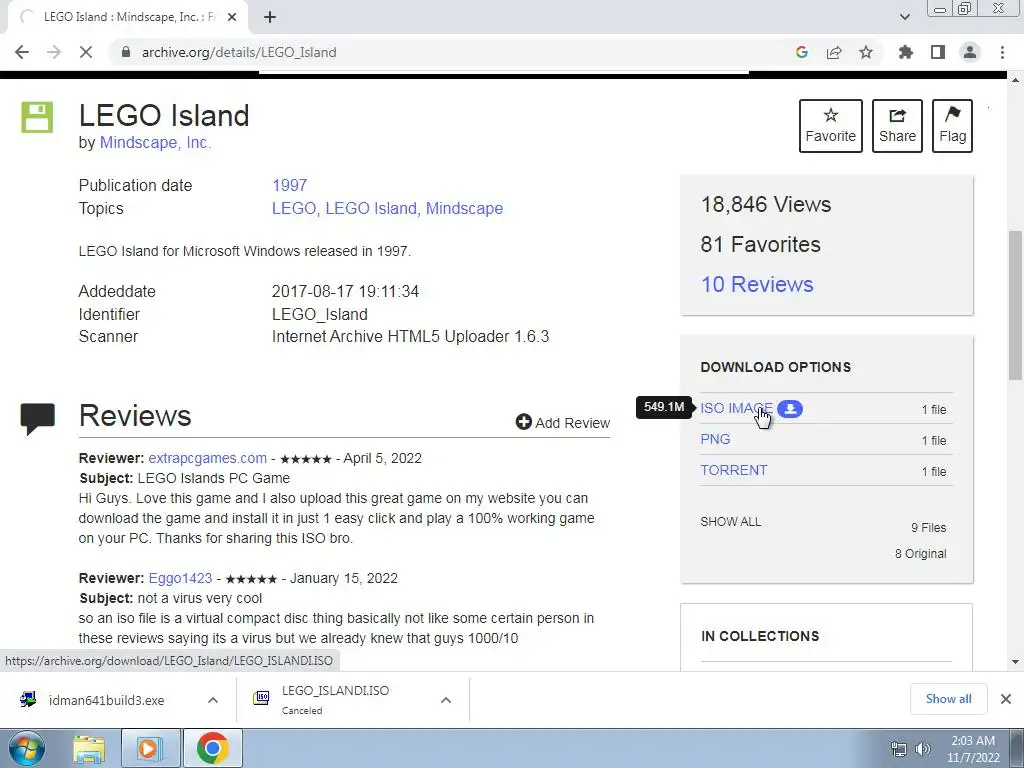Open idman641build3.exe download item
Viewport: 1024px width, 768px height.
(104, 700)
